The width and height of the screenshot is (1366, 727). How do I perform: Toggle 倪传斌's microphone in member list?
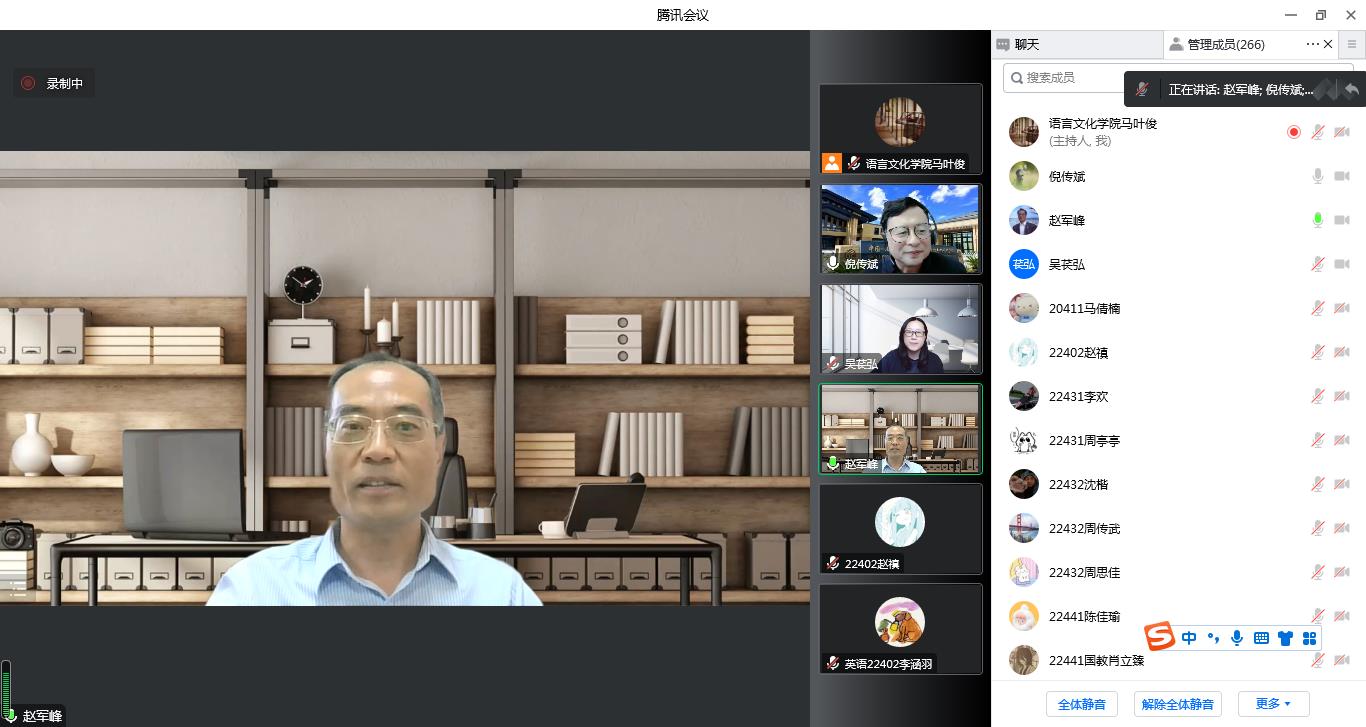point(1318,176)
